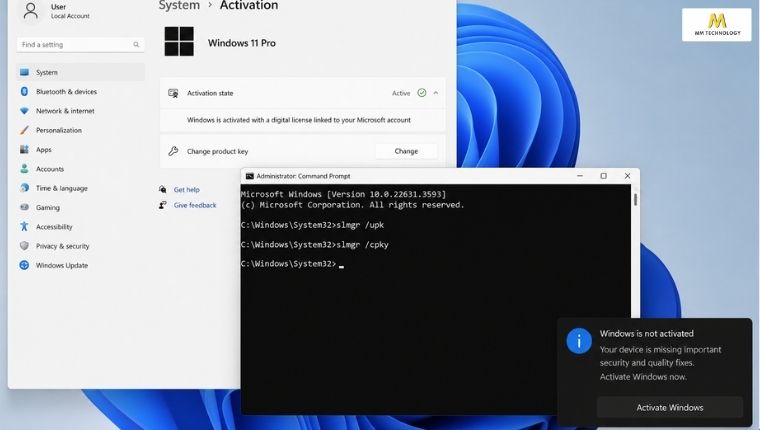Screen dimensions: 760x430
Task: Click the Activate Windows button
Action: pyautogui.click(x=669, y=408)
